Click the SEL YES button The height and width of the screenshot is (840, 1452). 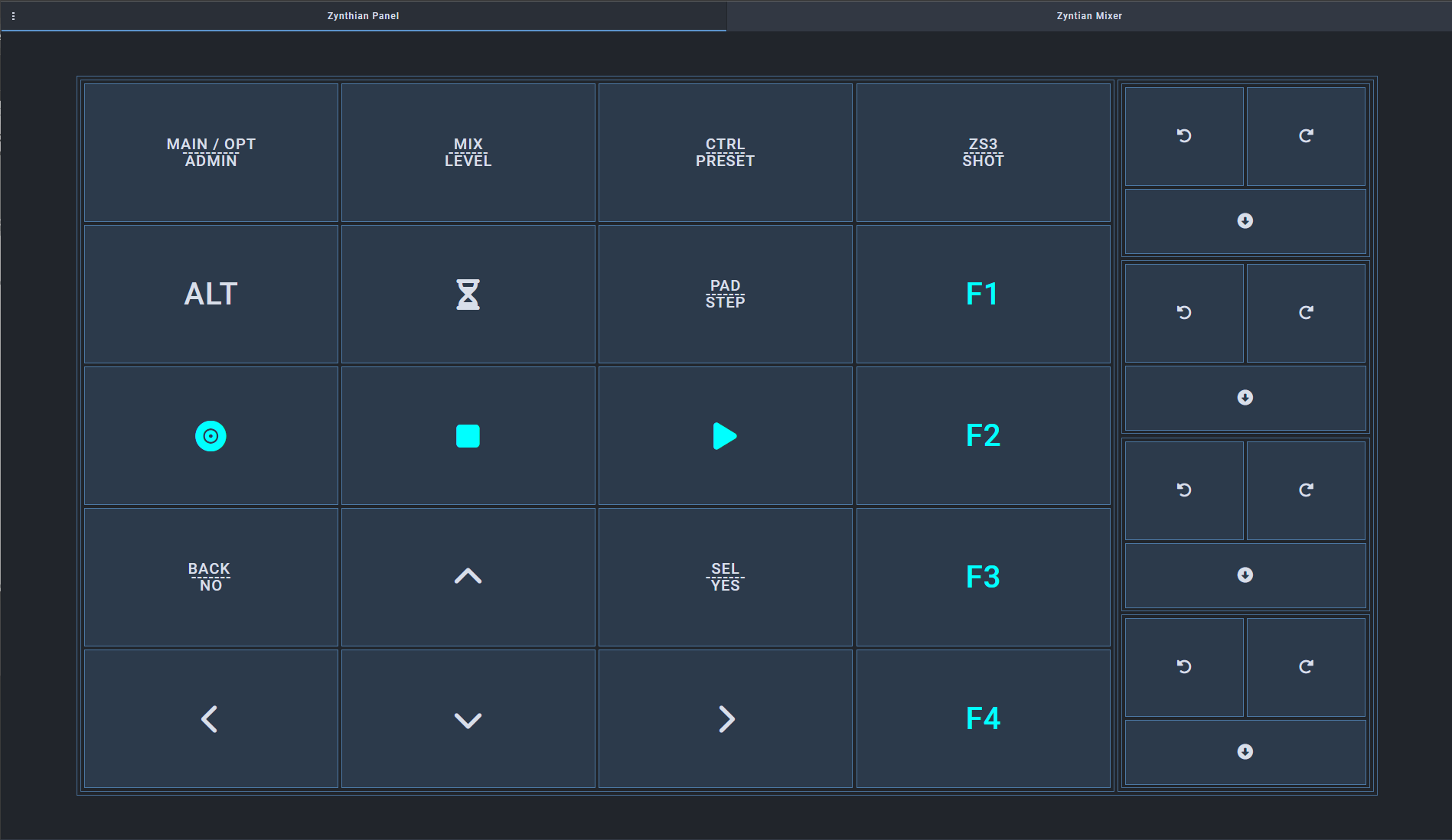(x=726, y=577)
